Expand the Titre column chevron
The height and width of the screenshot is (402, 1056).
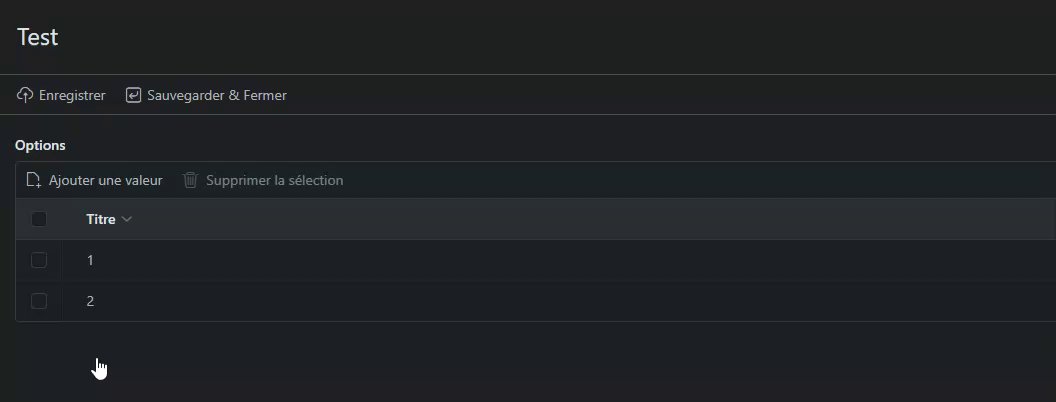click(127, 219)
